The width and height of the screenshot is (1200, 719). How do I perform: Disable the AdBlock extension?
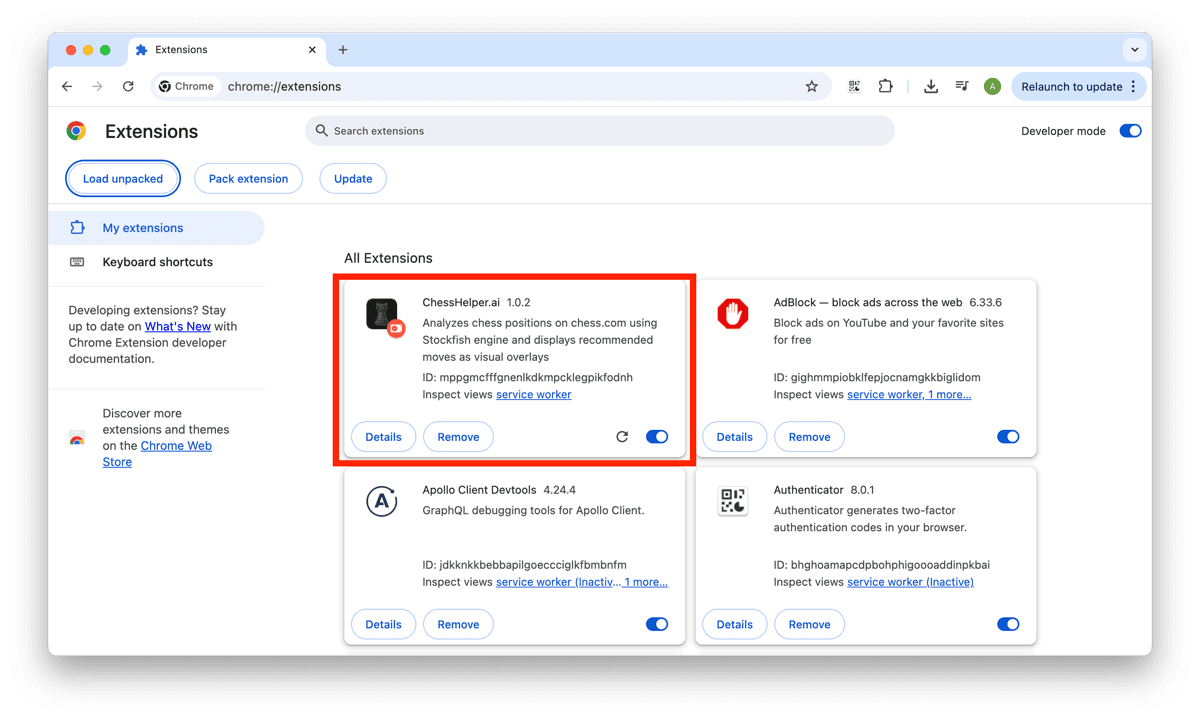1008,436
